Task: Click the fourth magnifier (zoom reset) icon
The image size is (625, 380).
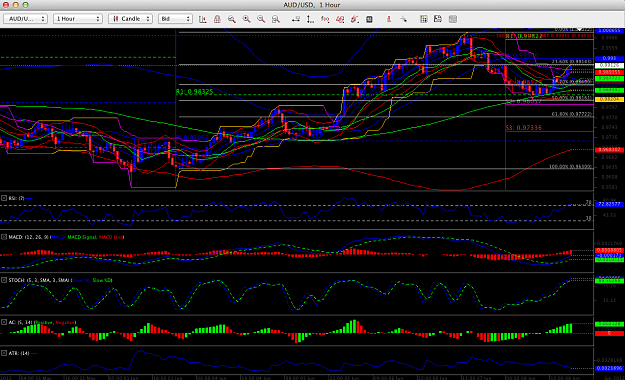Action: [x=275, y=19]
